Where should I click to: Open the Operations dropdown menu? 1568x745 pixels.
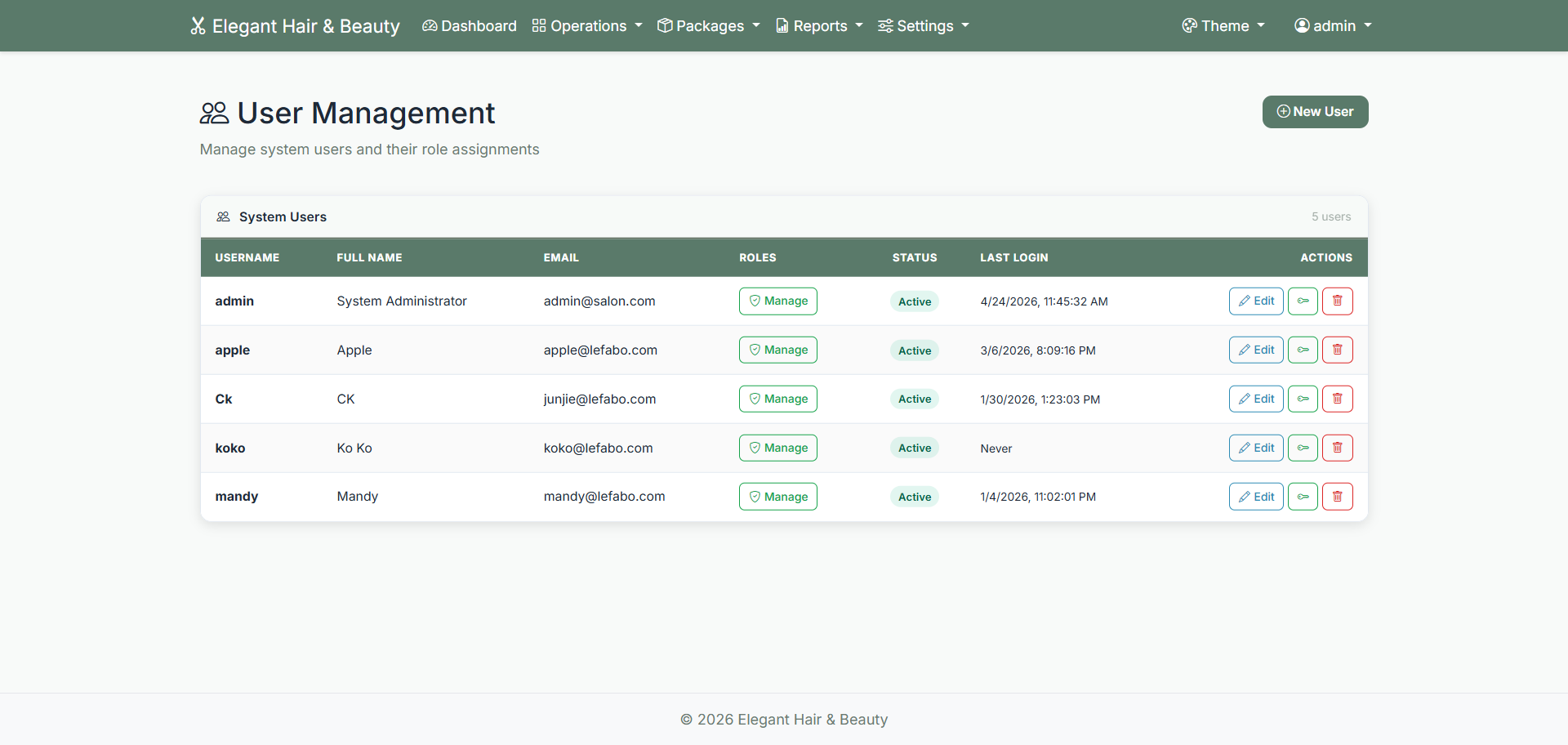point(587,26)
